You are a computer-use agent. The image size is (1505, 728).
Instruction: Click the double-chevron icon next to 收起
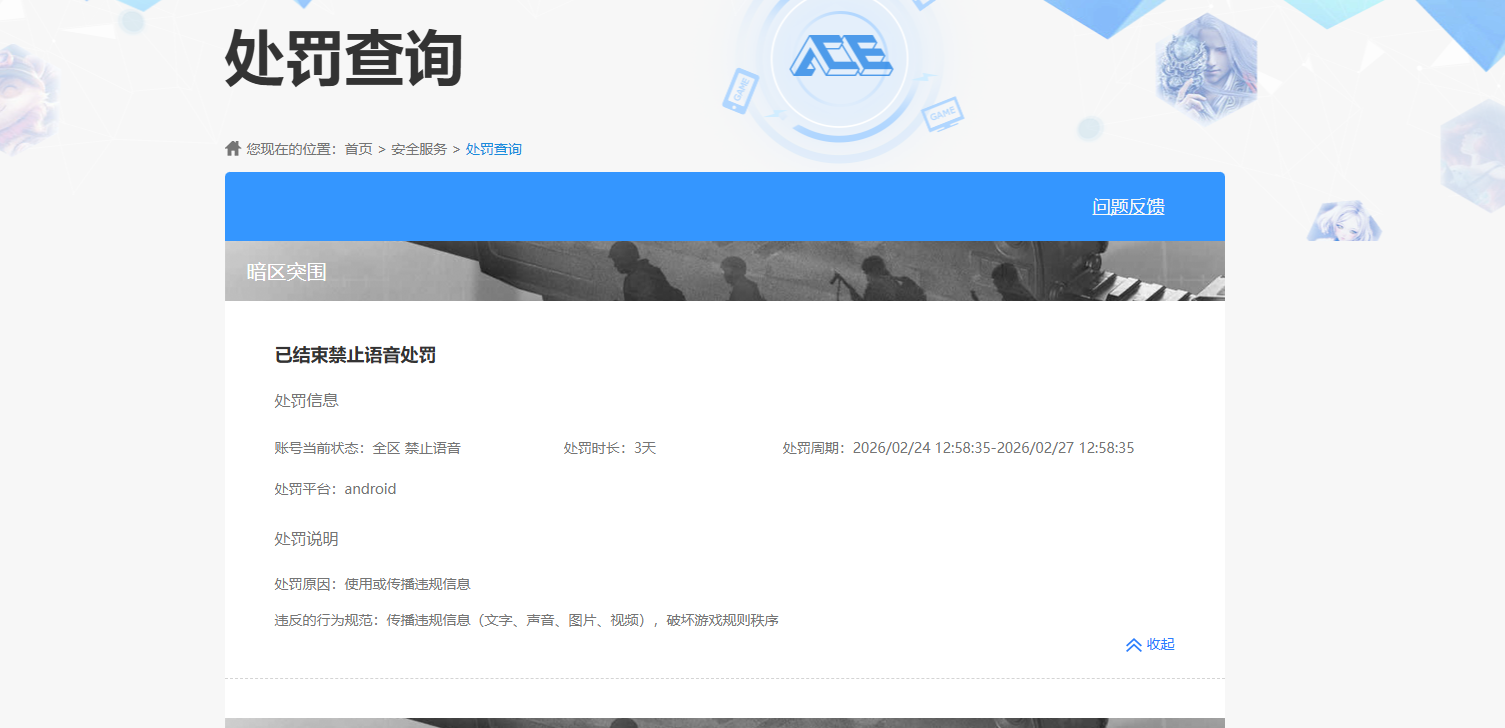point(1132,645)
